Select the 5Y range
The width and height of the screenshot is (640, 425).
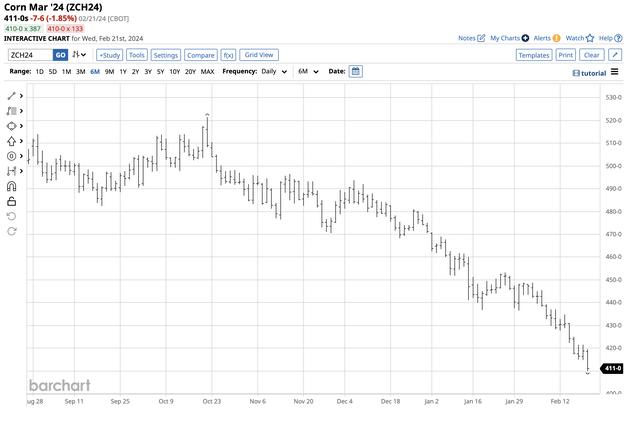point(161,71)
